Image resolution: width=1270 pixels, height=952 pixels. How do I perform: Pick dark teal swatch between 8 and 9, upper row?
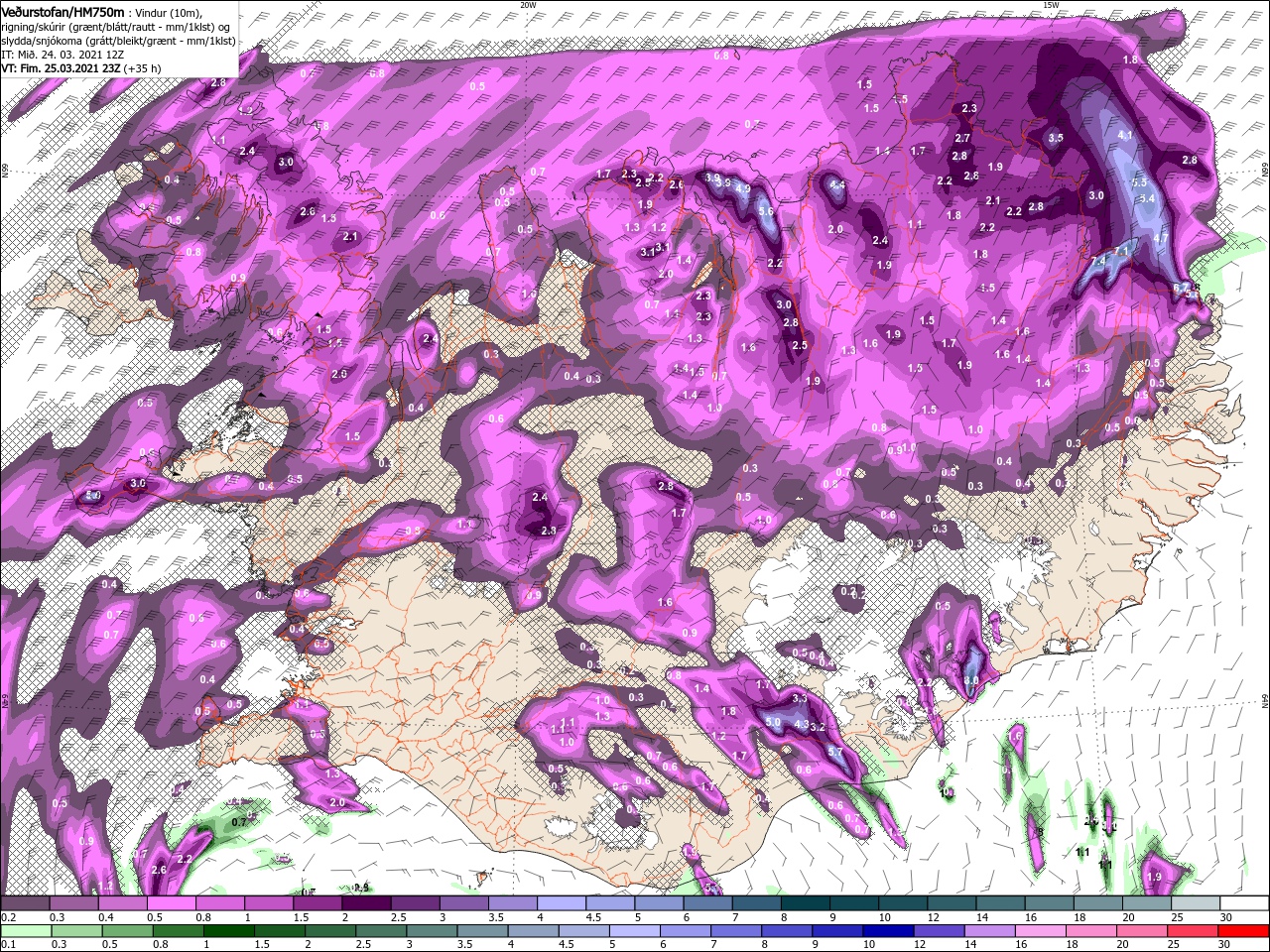(x=806, y=904)
